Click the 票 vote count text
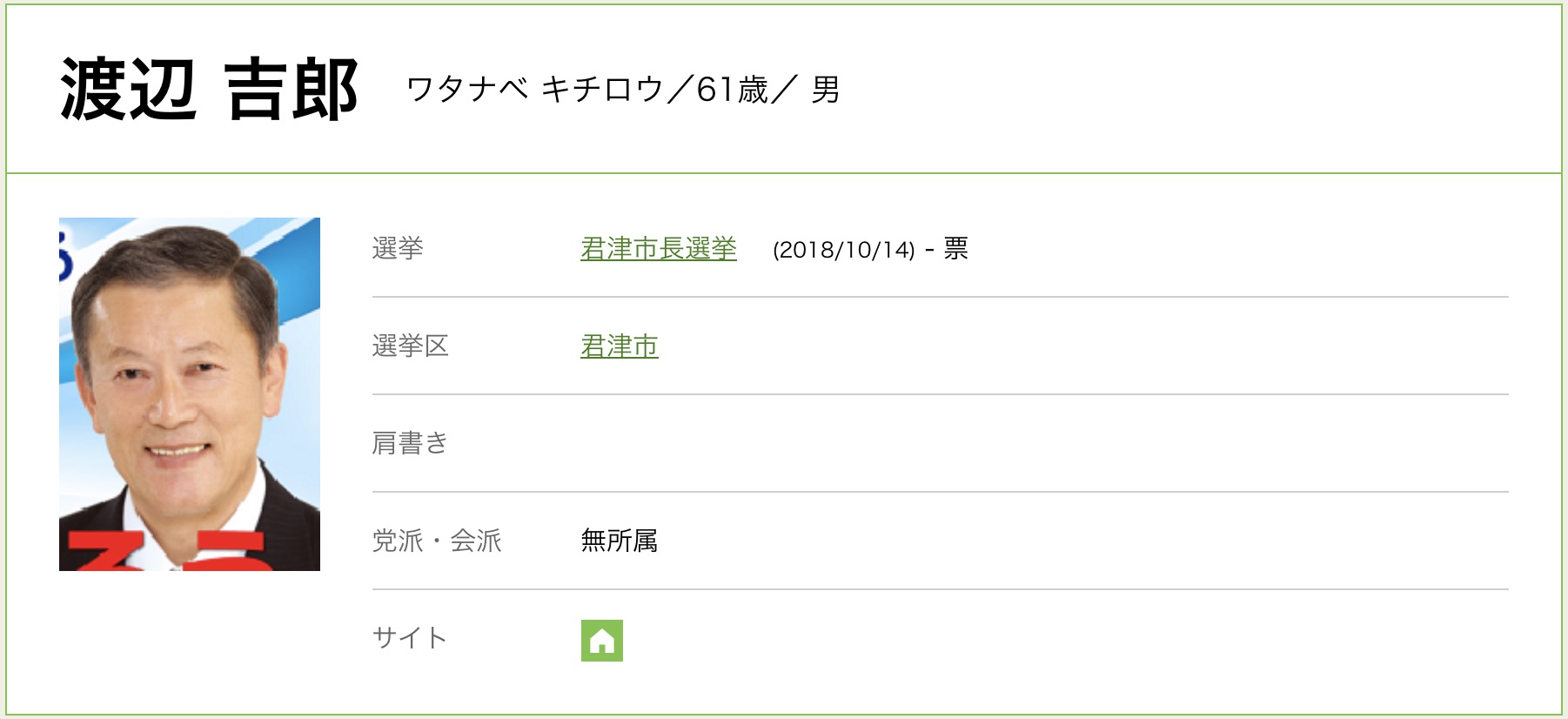Viewport: 1568px width, 719px height. [x=955, y=249]
